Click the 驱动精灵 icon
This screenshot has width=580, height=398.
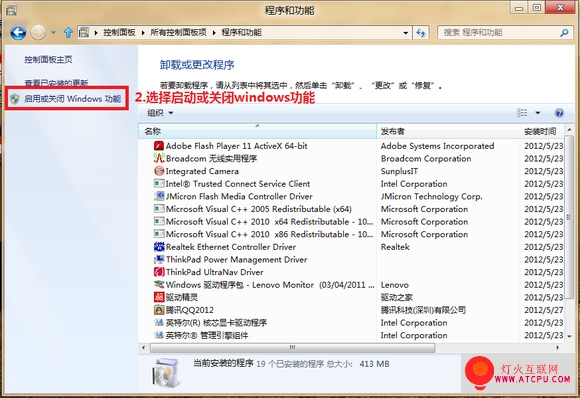point(159,297)
